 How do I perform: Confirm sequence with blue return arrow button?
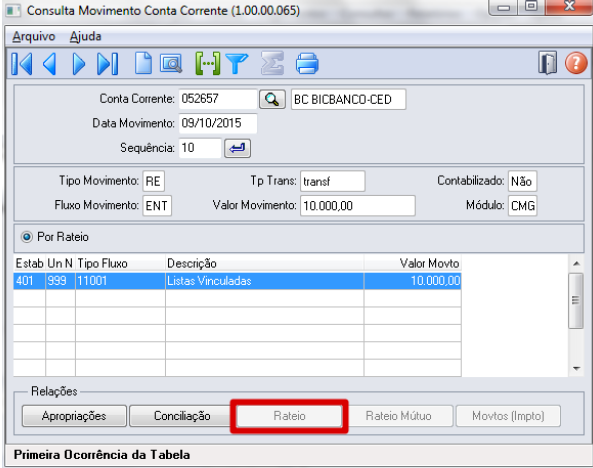(x=238, y=148)
